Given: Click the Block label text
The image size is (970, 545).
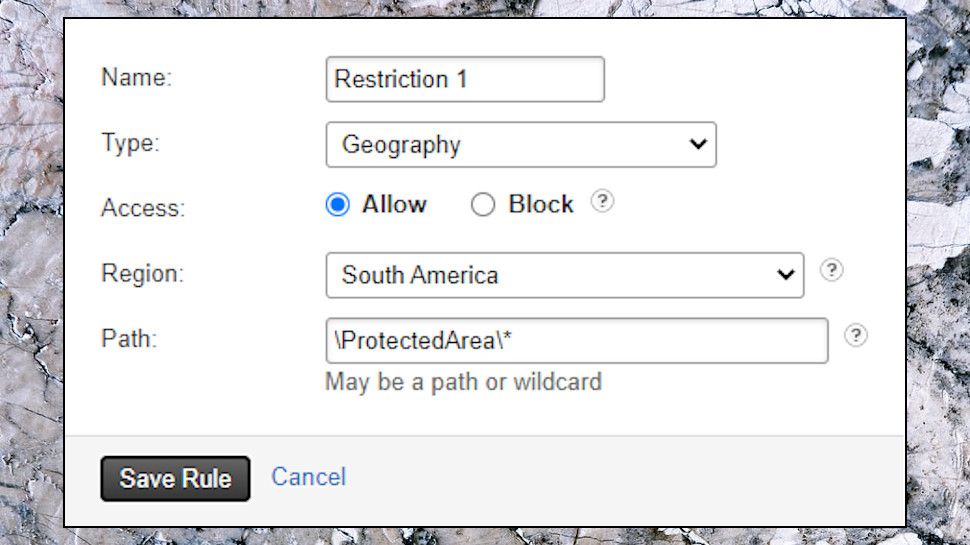Looking at the screenshot, I should 541,205.
